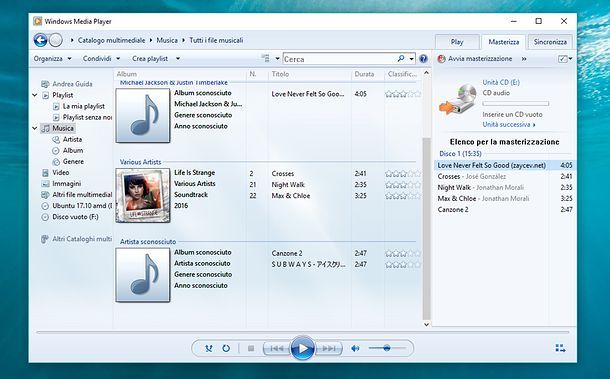Screen dimensions: 610x379
Task: Open burn options dropdown arrow
Action: pyautogui.click(x=571, y=59)
